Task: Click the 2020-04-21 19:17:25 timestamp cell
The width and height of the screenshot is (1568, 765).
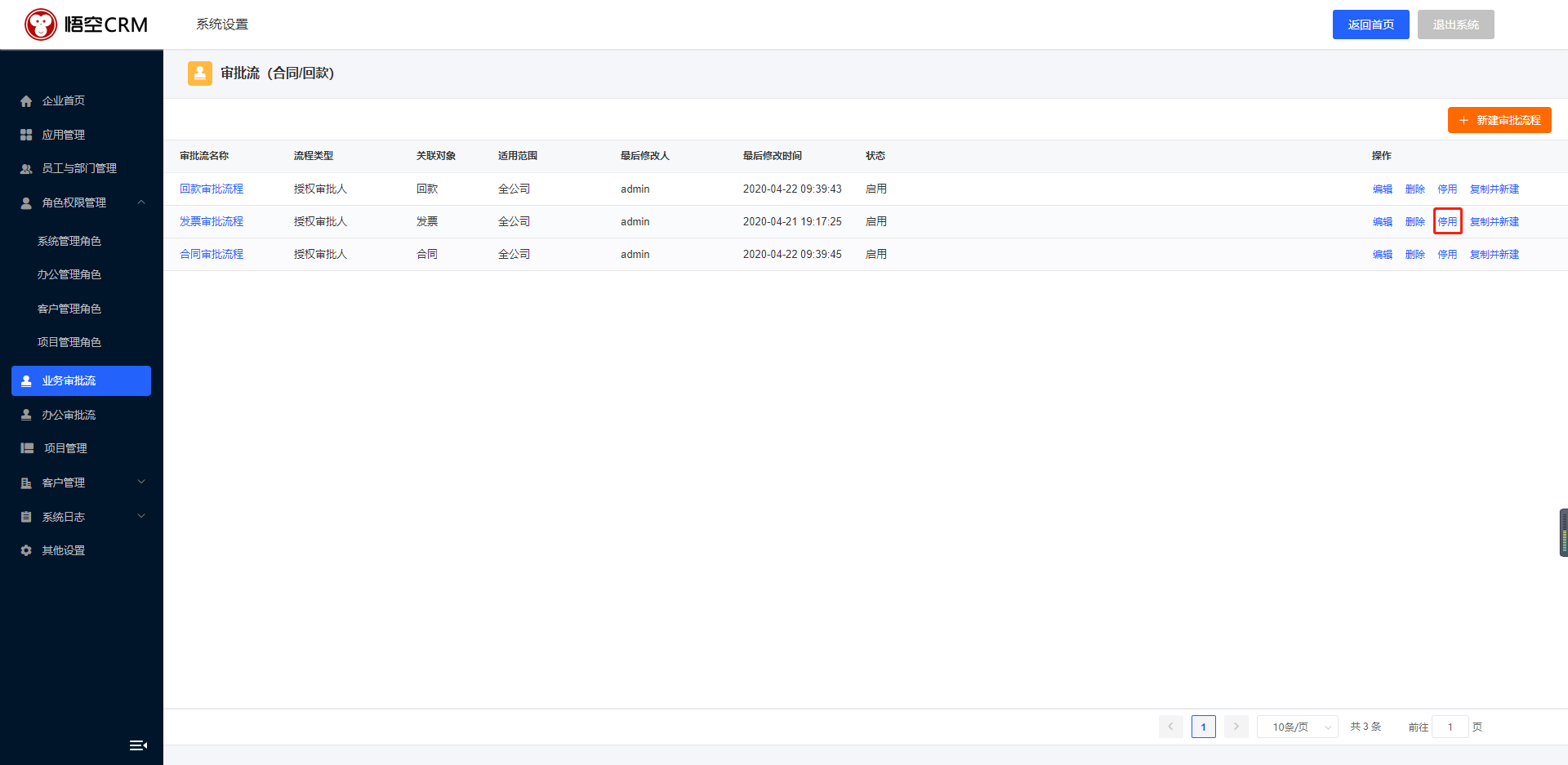Action: pyautogui.click(x=792, y=221)
